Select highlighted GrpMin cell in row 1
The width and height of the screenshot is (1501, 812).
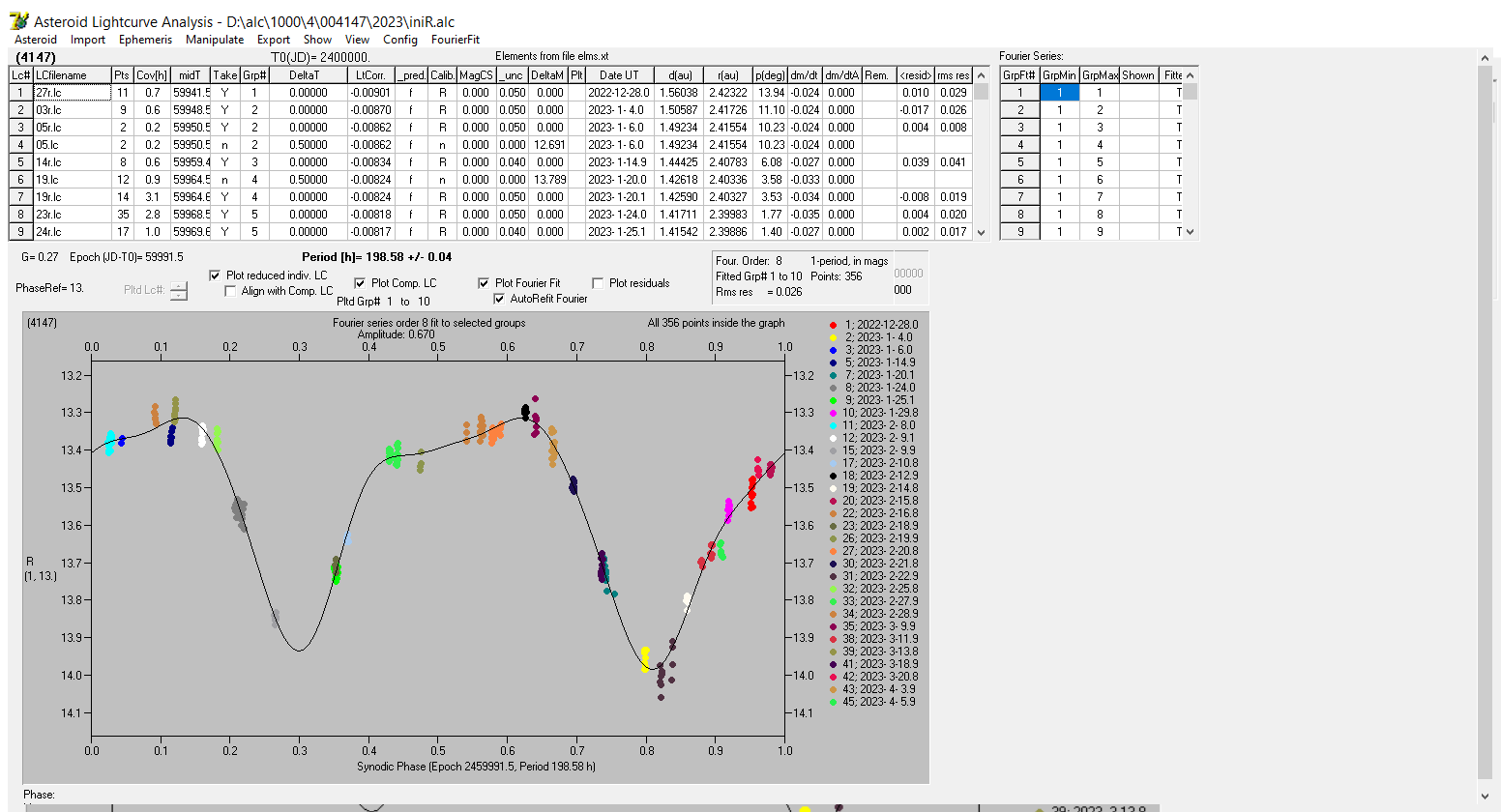[x=1059, y=93]
